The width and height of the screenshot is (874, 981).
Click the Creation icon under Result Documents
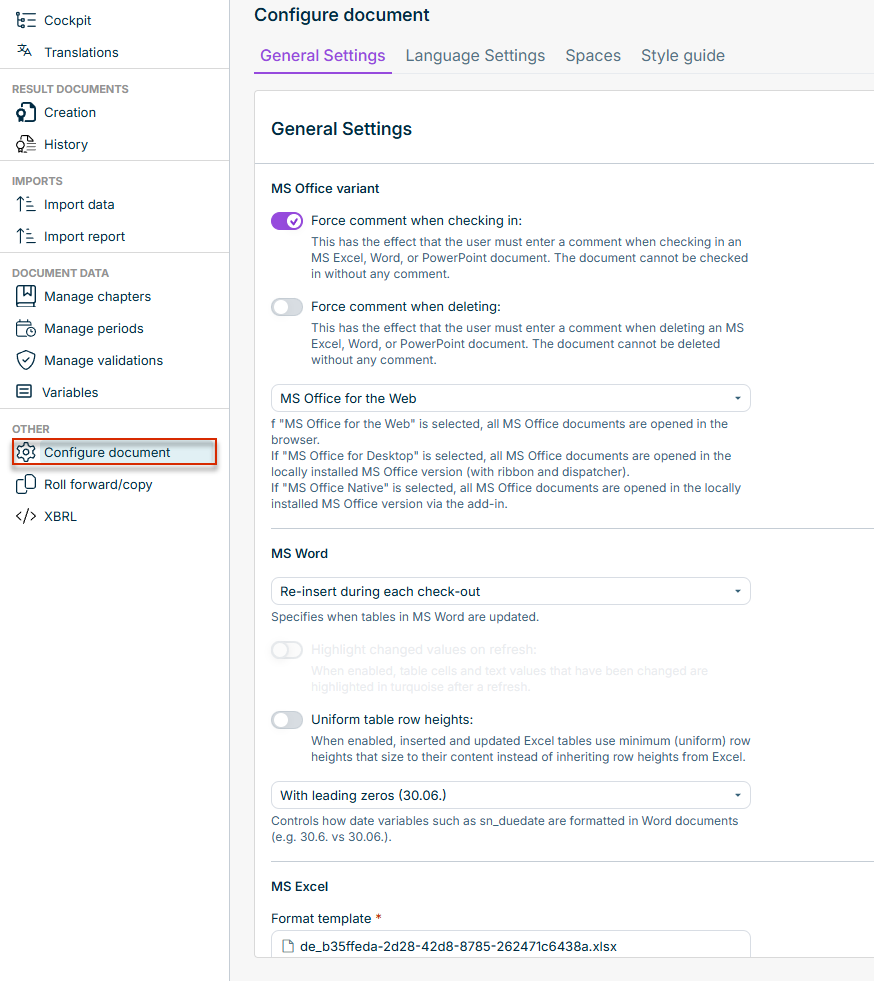click(26, 113)
